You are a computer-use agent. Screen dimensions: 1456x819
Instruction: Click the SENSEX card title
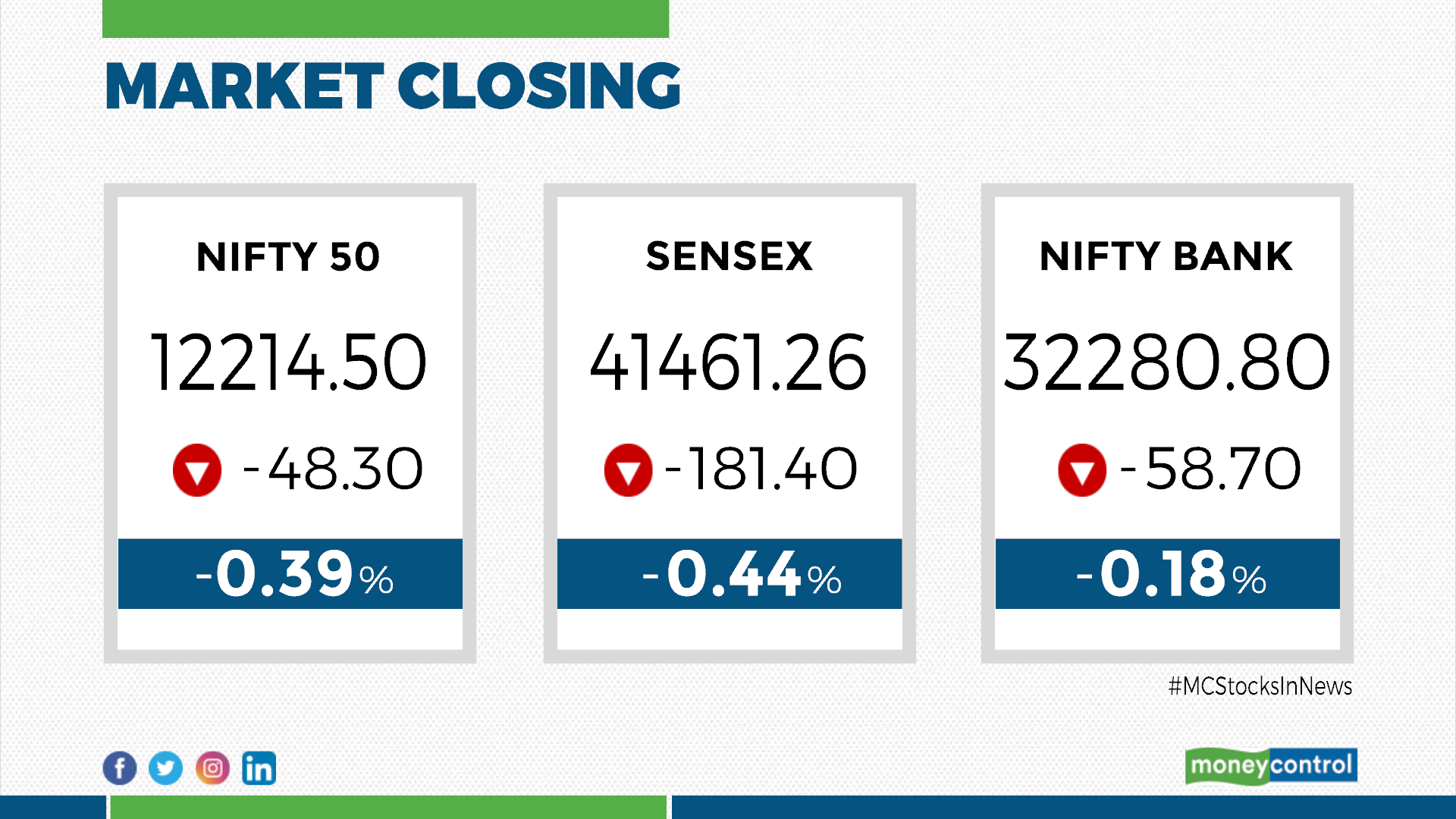point(730,256)
